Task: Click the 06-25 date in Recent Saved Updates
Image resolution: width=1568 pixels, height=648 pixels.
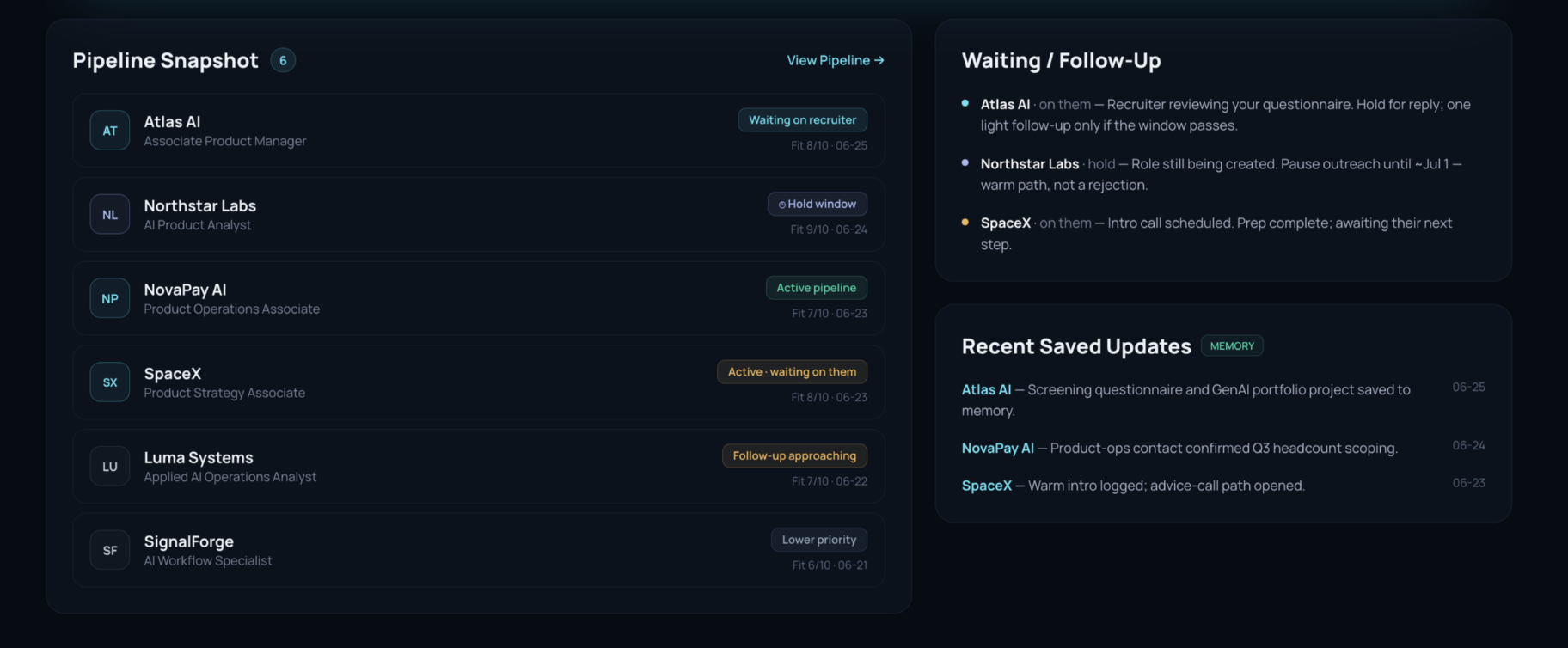Action: point(1468,388)
